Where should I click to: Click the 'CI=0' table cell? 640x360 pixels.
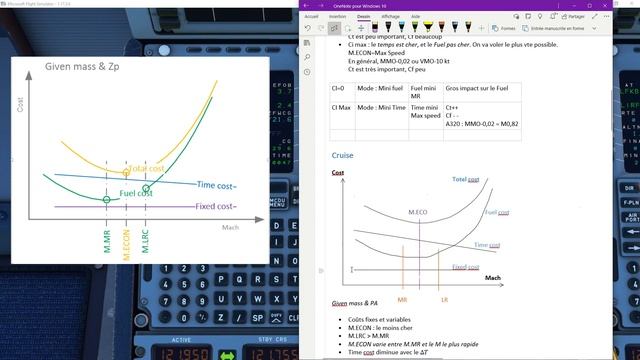342,92
